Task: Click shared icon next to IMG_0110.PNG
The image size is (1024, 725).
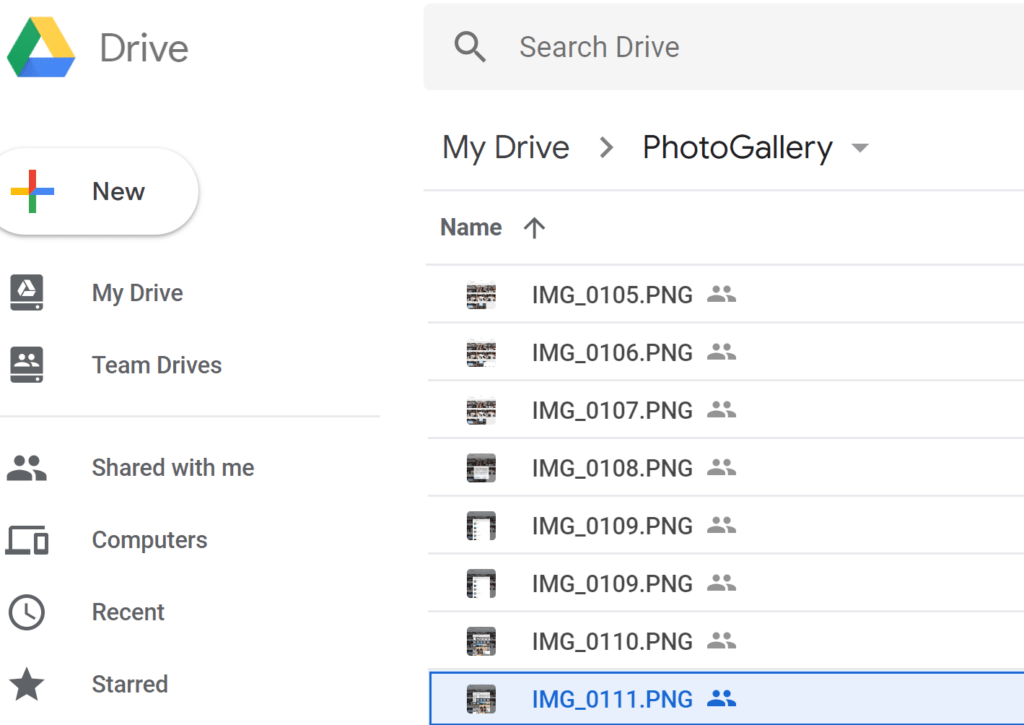Action: click(x=722, y=641)
